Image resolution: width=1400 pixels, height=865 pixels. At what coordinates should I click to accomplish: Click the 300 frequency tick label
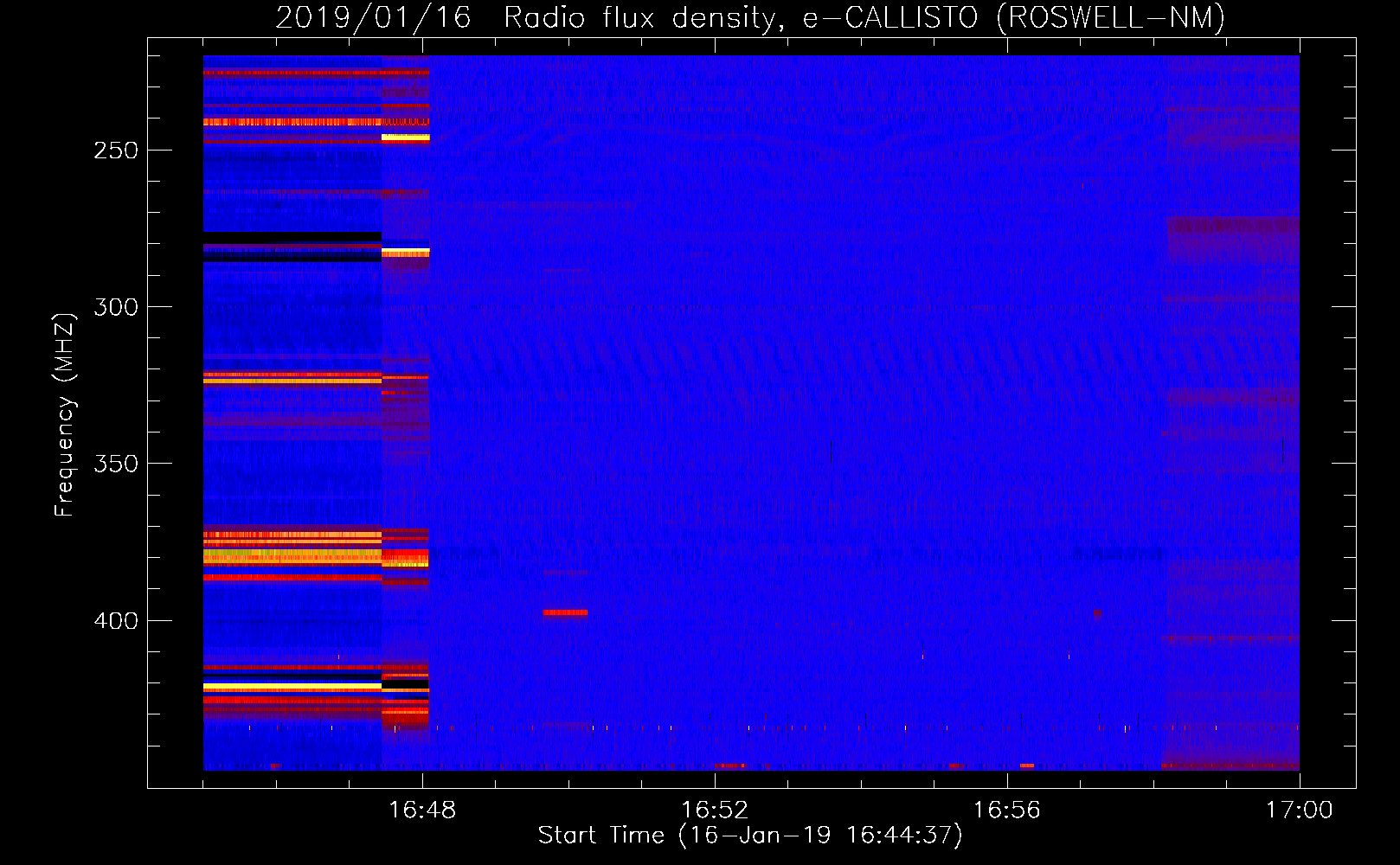[x=116, y=307]
